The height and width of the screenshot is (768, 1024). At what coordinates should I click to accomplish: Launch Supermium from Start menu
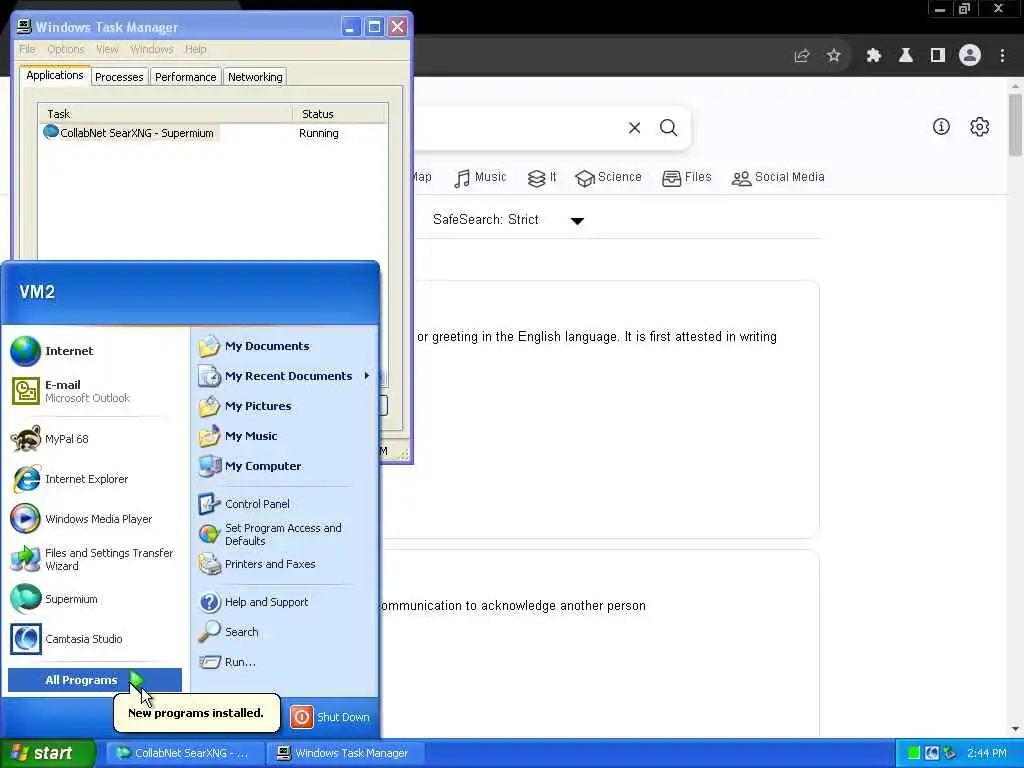tap(54, 599)
